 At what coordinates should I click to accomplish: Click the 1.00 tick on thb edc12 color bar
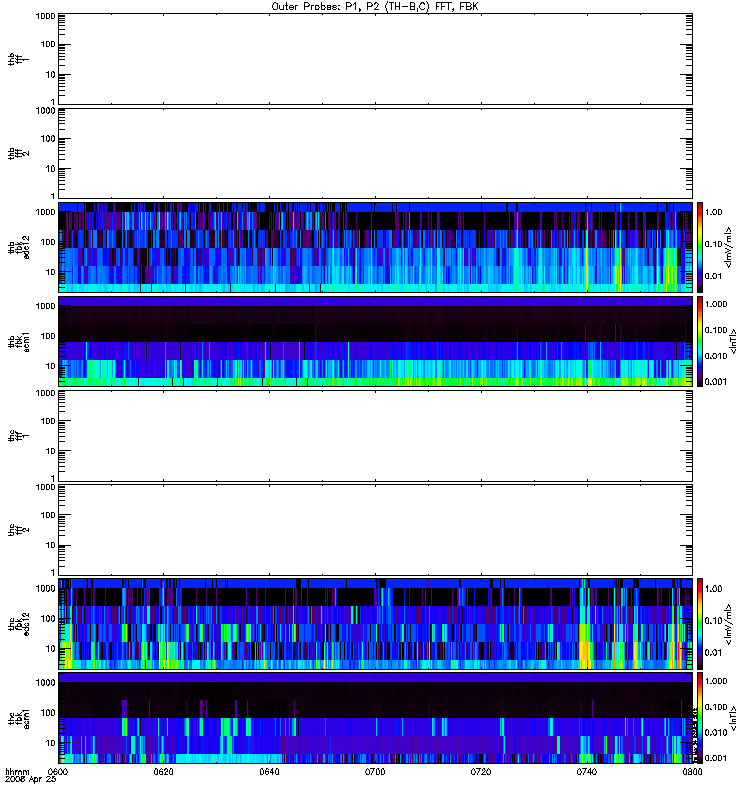point(713,212)
